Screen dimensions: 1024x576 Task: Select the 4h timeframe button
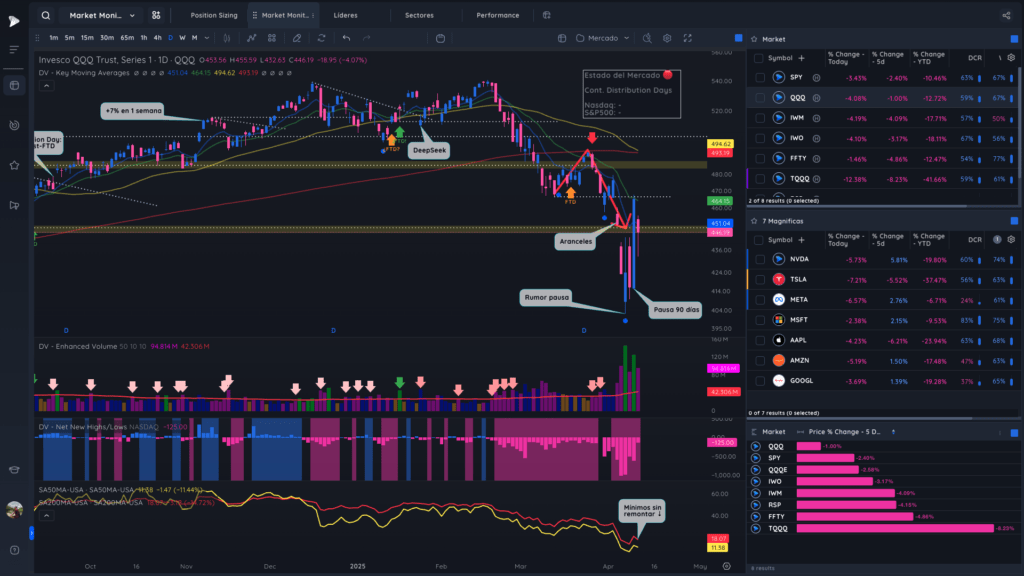157,38
